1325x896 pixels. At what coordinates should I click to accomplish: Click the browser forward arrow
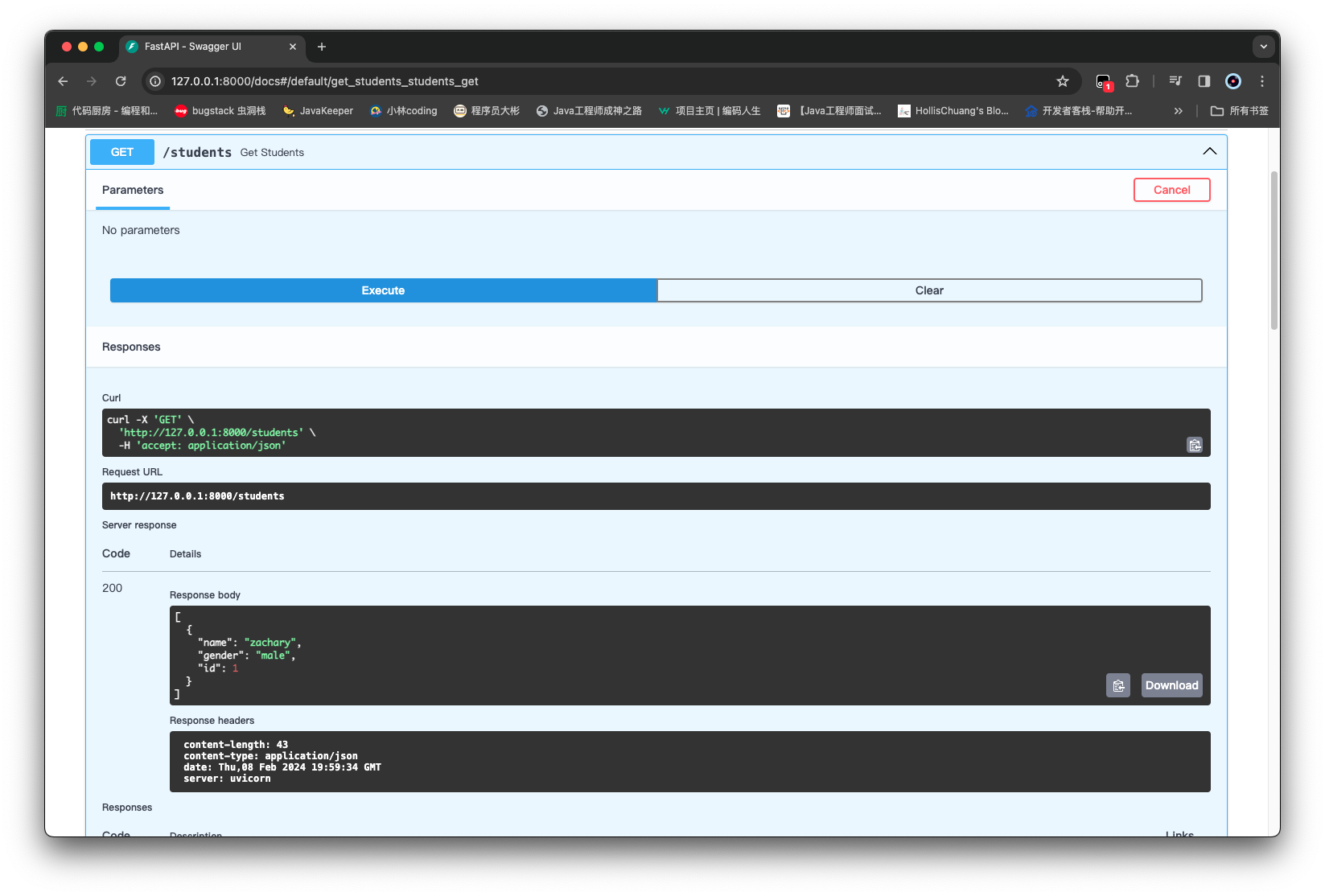[92, 81]
